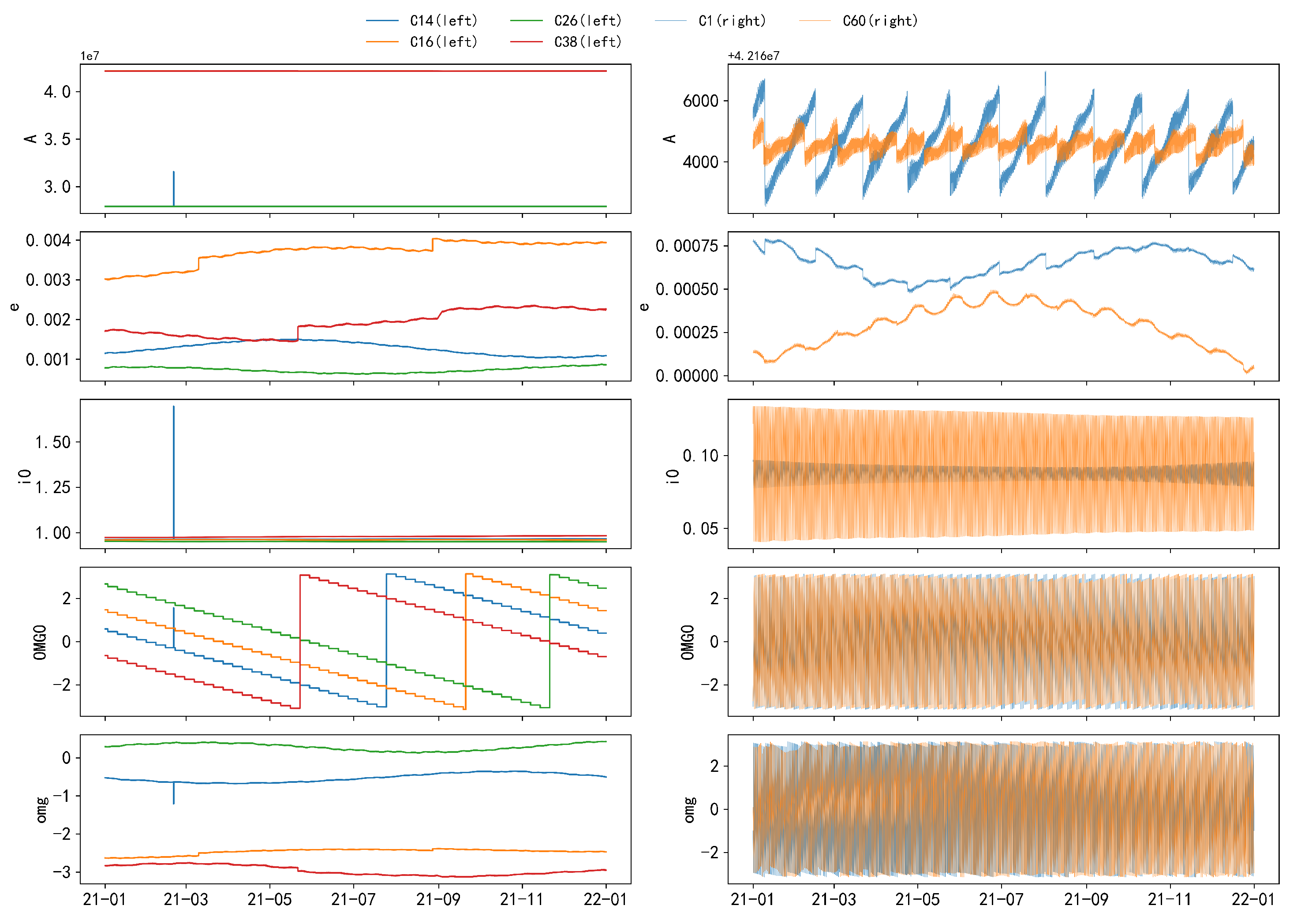Click the 0.00075 tick on right e plot
The image size is (1301, 924).
point(687,247)
